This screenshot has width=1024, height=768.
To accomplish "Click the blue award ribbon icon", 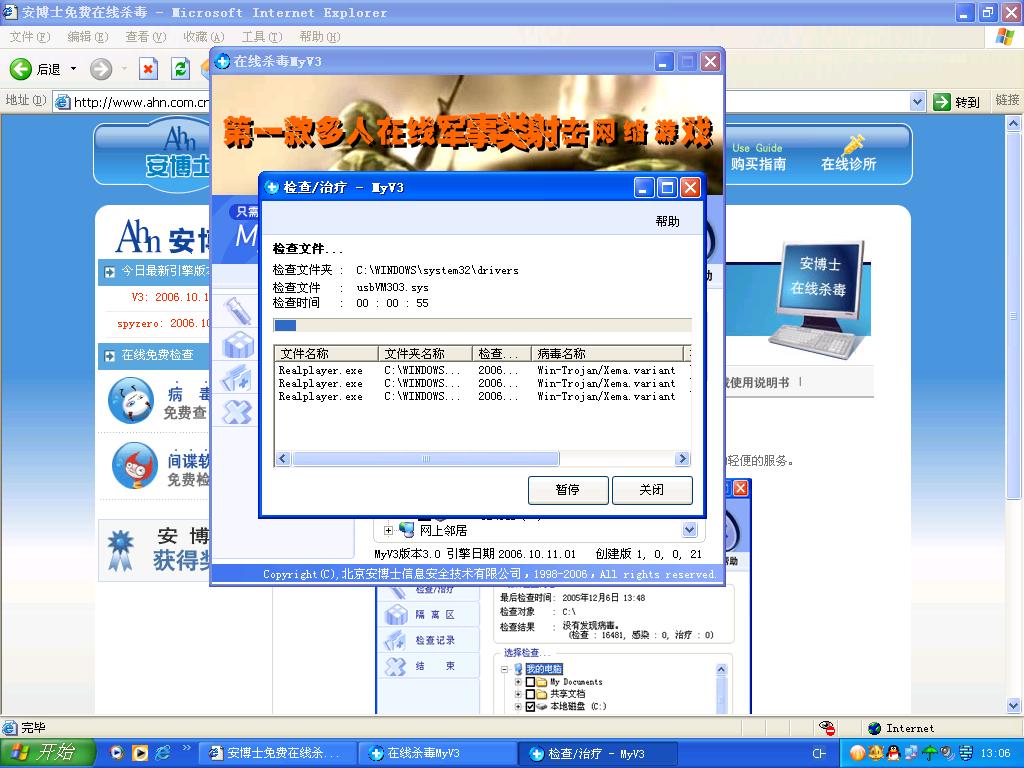I will tap(120, 550).
